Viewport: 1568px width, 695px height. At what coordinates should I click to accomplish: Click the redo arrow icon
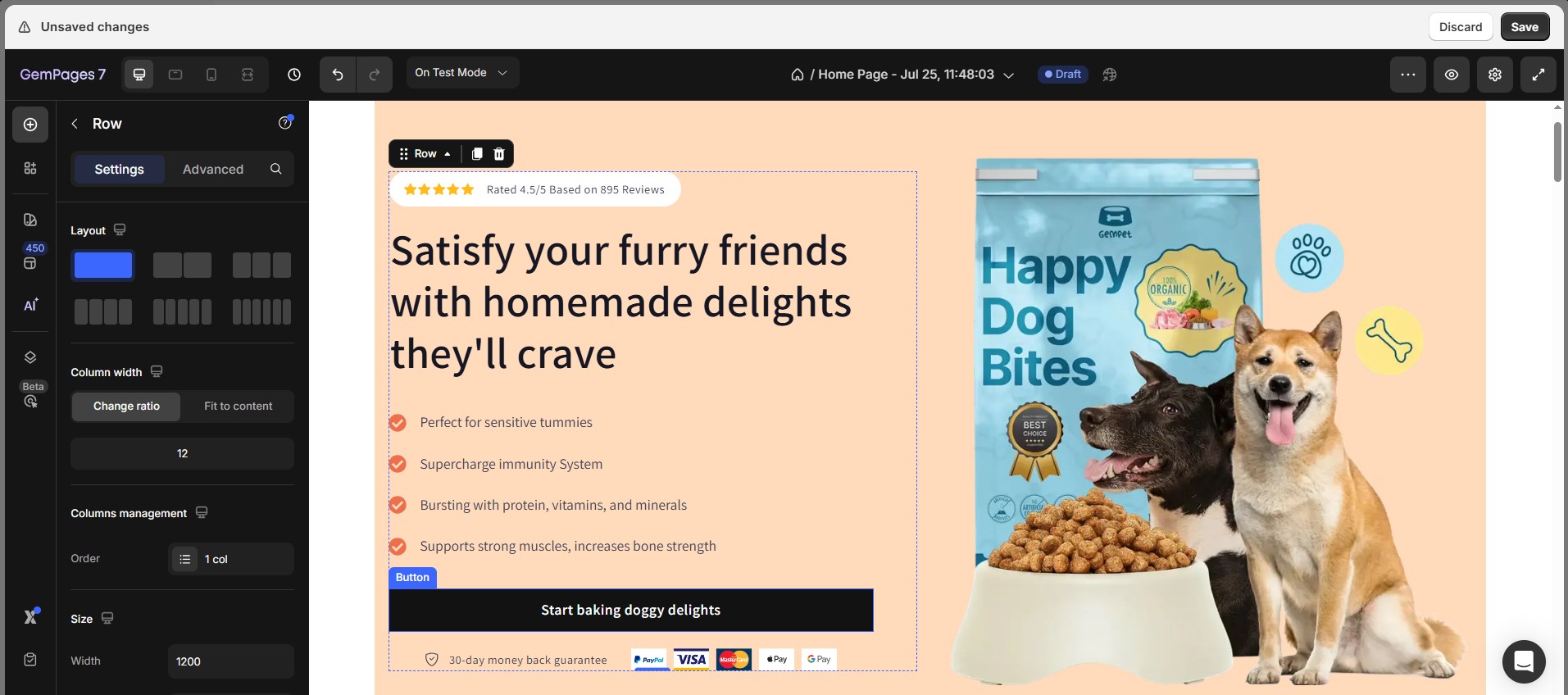click(374, 75)
